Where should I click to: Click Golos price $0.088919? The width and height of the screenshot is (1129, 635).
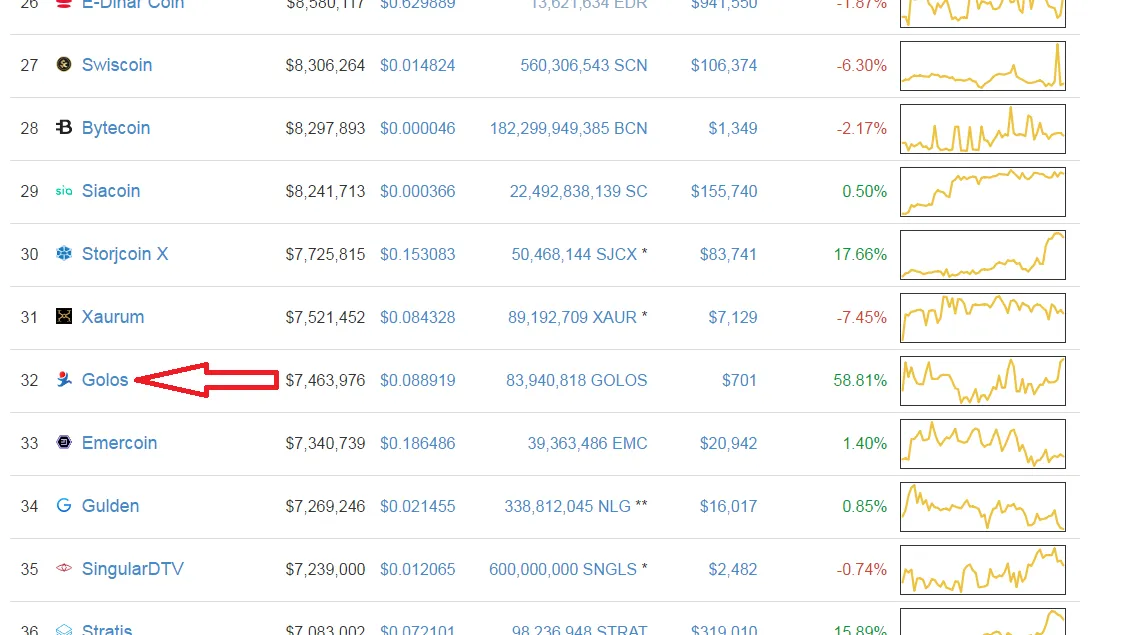(x=418, y=380)
